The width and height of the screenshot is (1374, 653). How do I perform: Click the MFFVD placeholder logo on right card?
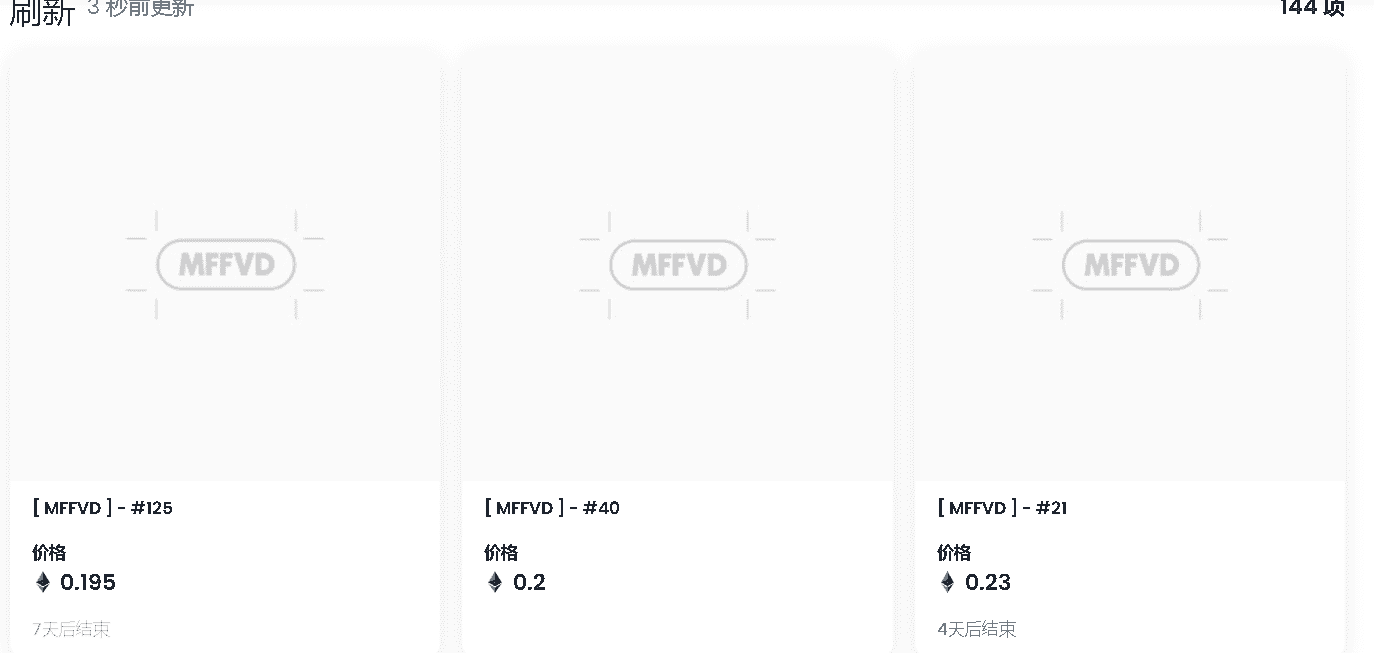(1130, 264)
